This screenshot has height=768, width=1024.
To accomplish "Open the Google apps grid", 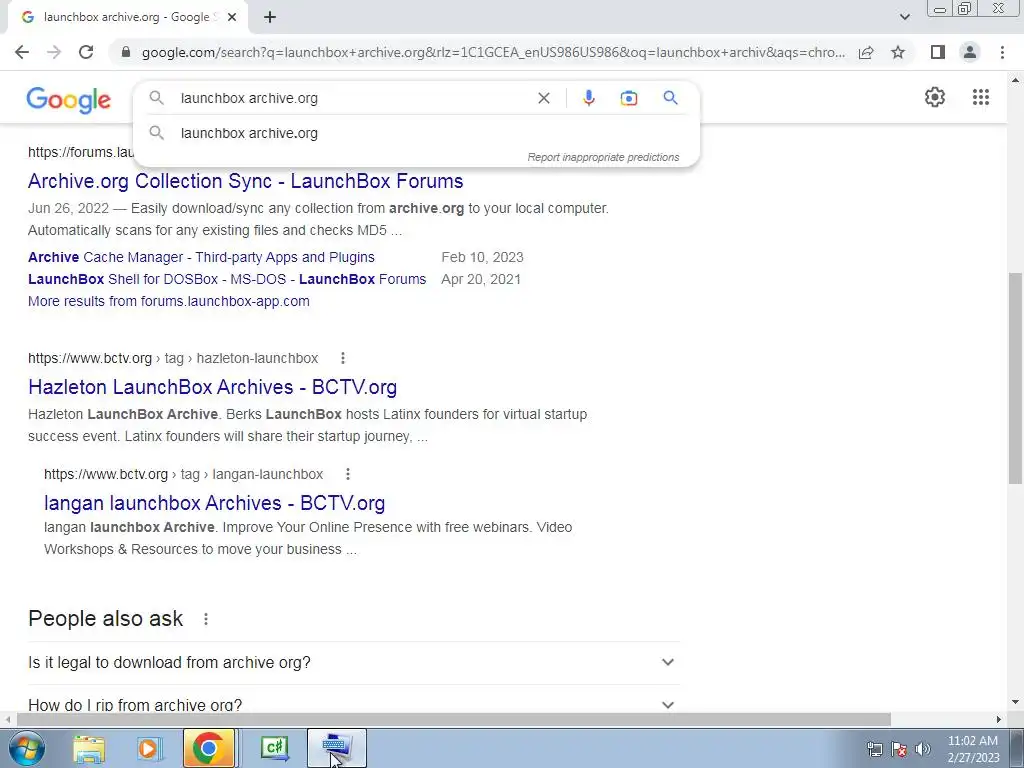I will [x=980, y=97].
